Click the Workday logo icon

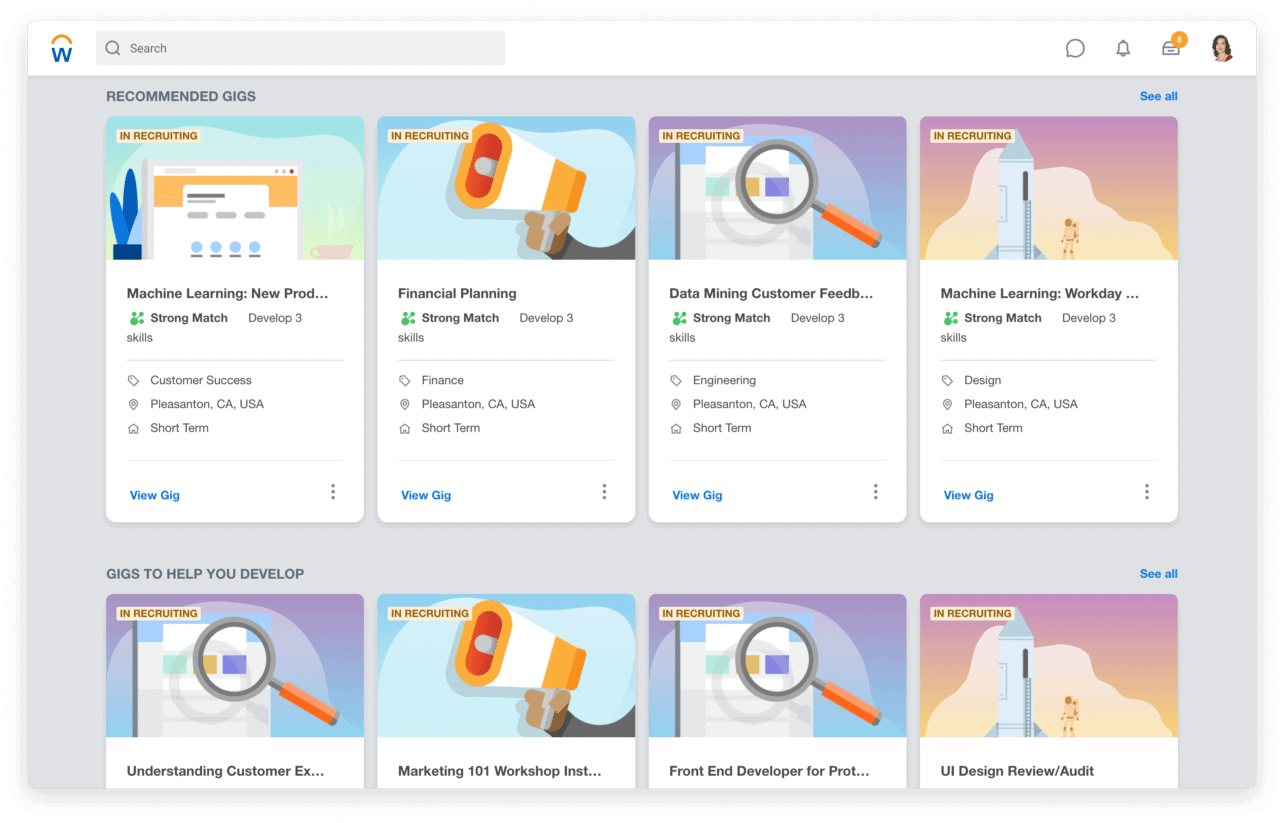[x=62, y=48]
